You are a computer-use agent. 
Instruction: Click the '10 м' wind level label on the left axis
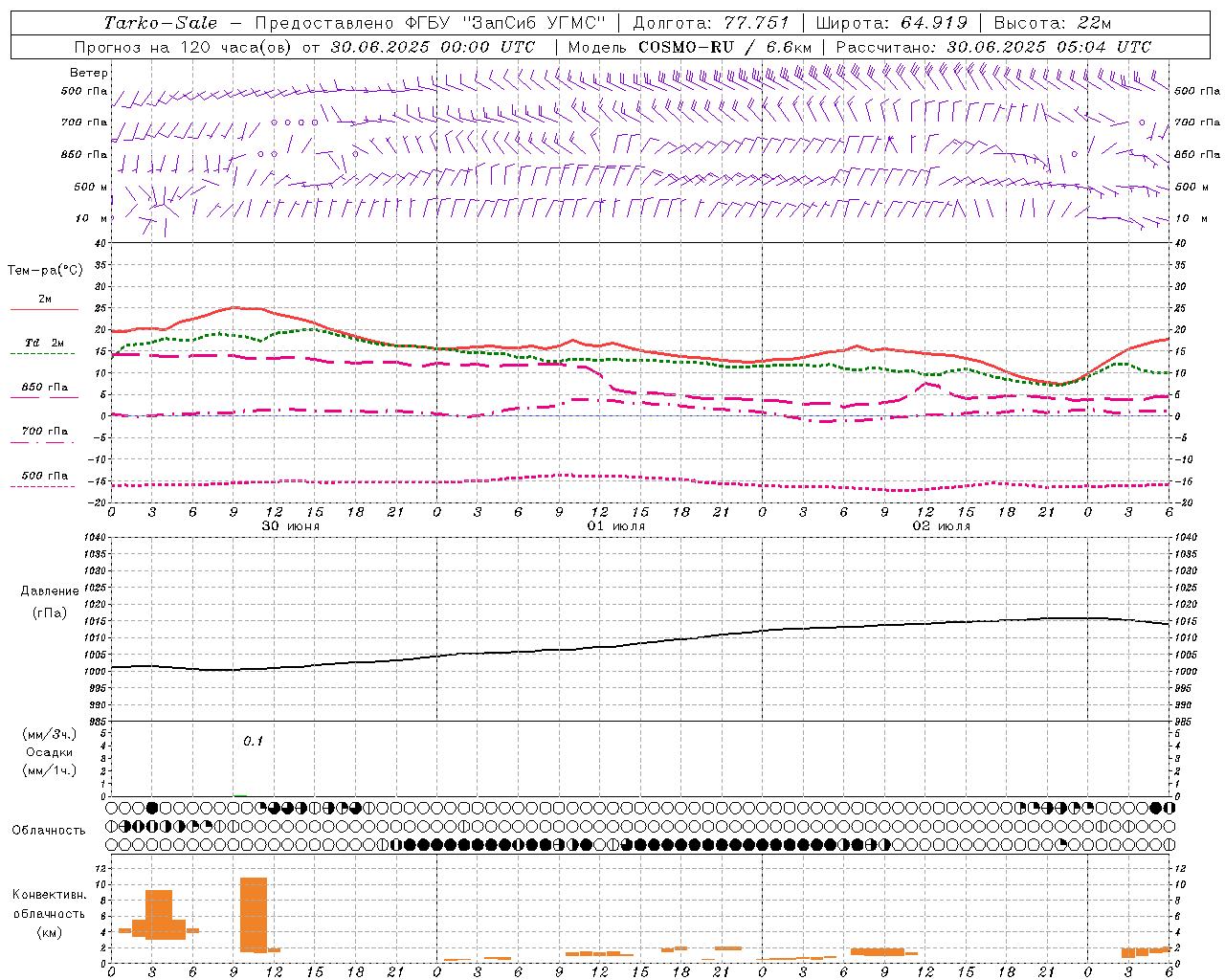pos(92,218)
